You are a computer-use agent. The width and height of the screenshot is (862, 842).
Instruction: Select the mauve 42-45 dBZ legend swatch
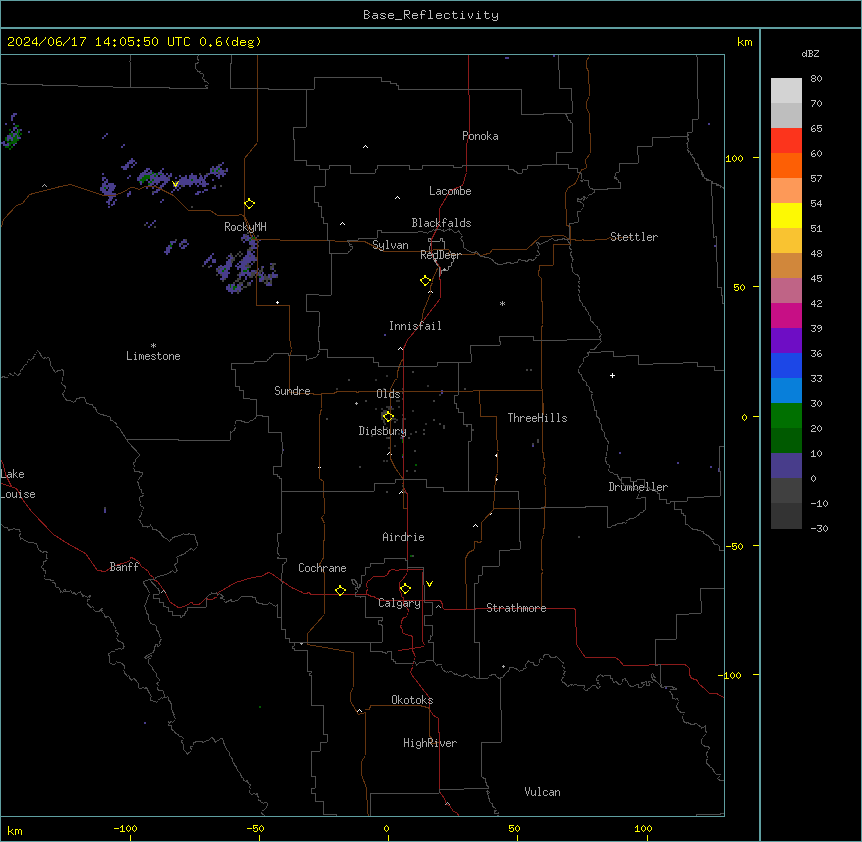pyautogui.click(x=786, y=291)
